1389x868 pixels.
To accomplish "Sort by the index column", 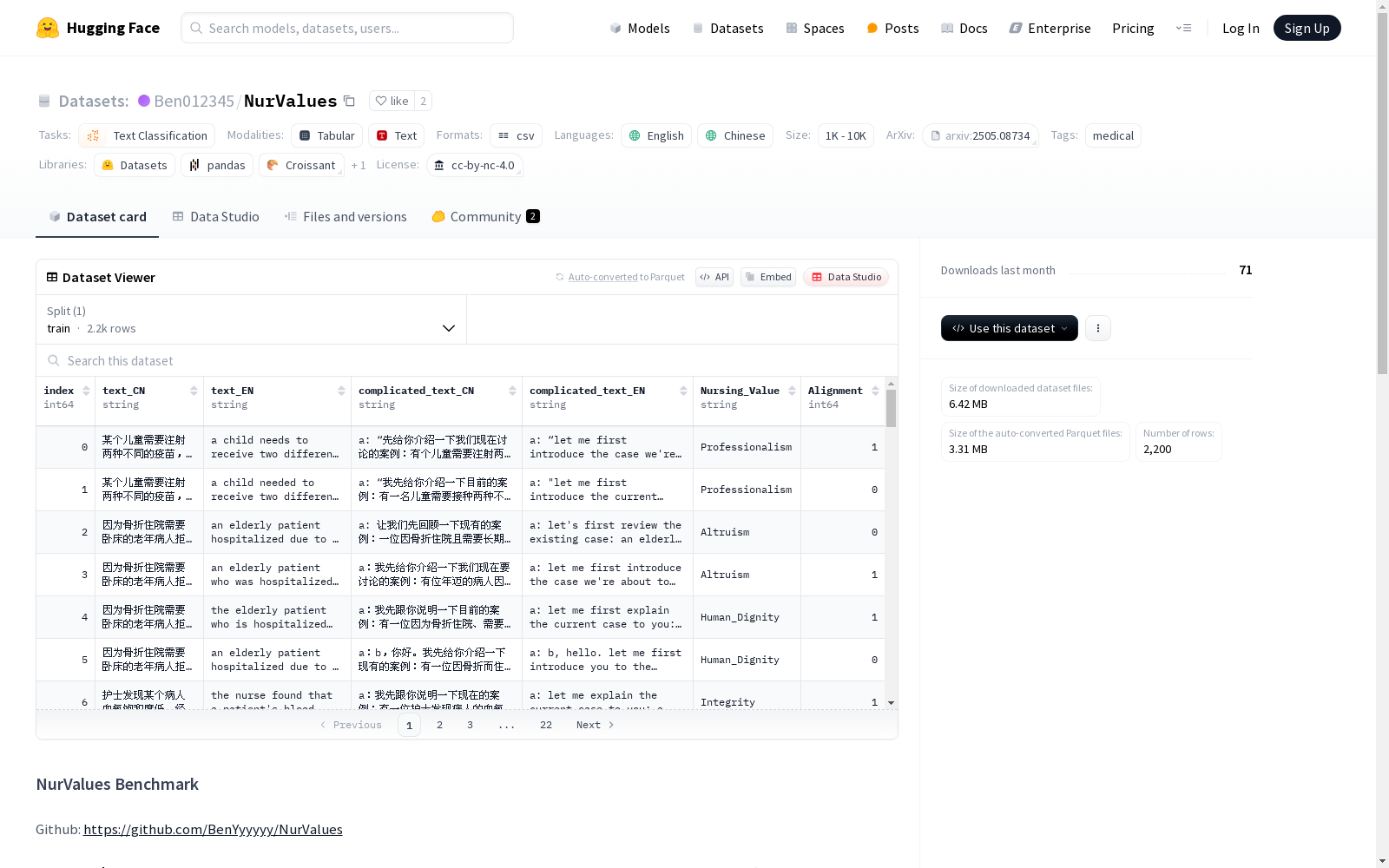I will [86, 391].
